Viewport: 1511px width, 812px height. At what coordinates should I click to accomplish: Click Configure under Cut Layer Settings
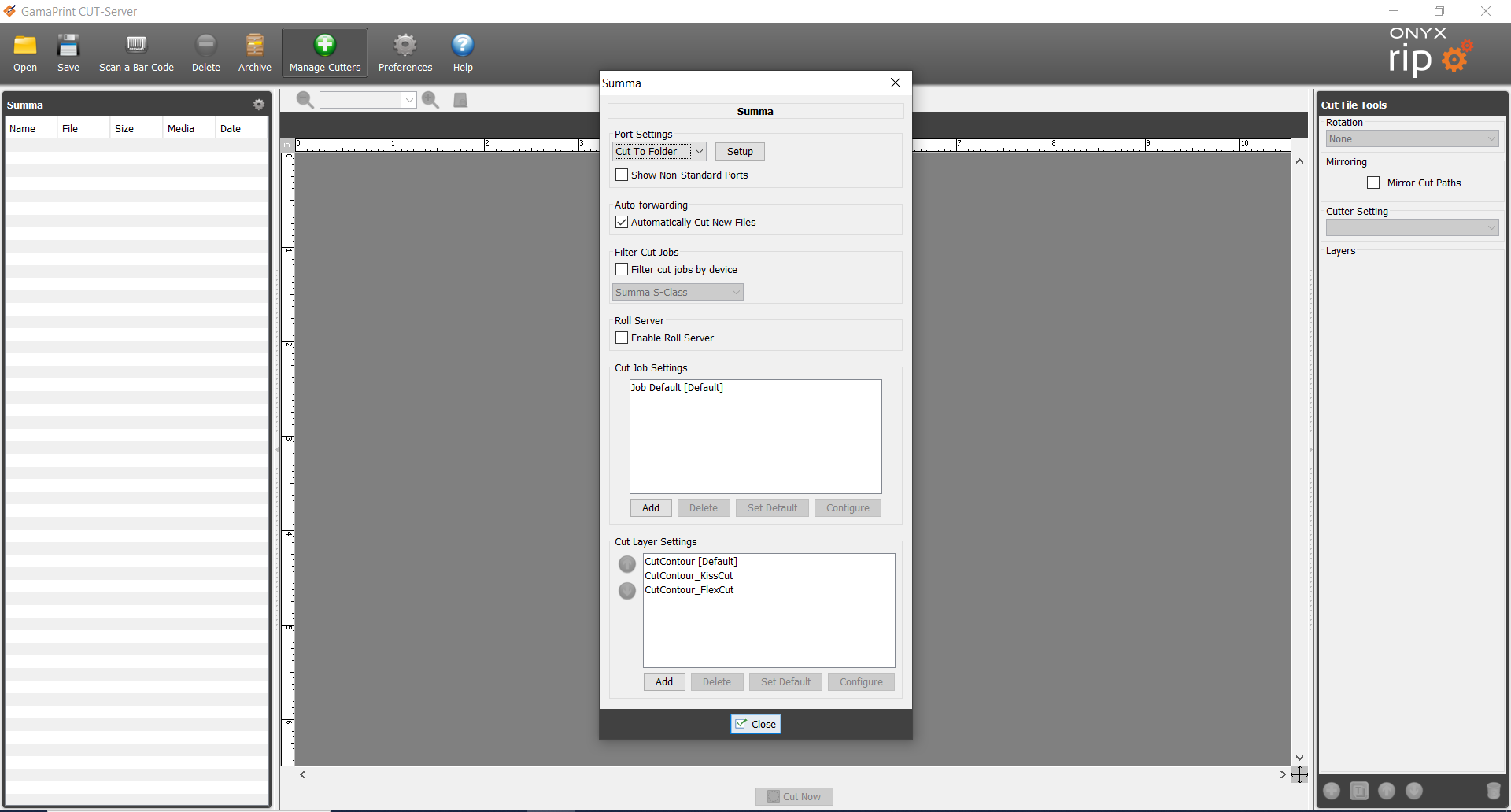click(861, 681)
